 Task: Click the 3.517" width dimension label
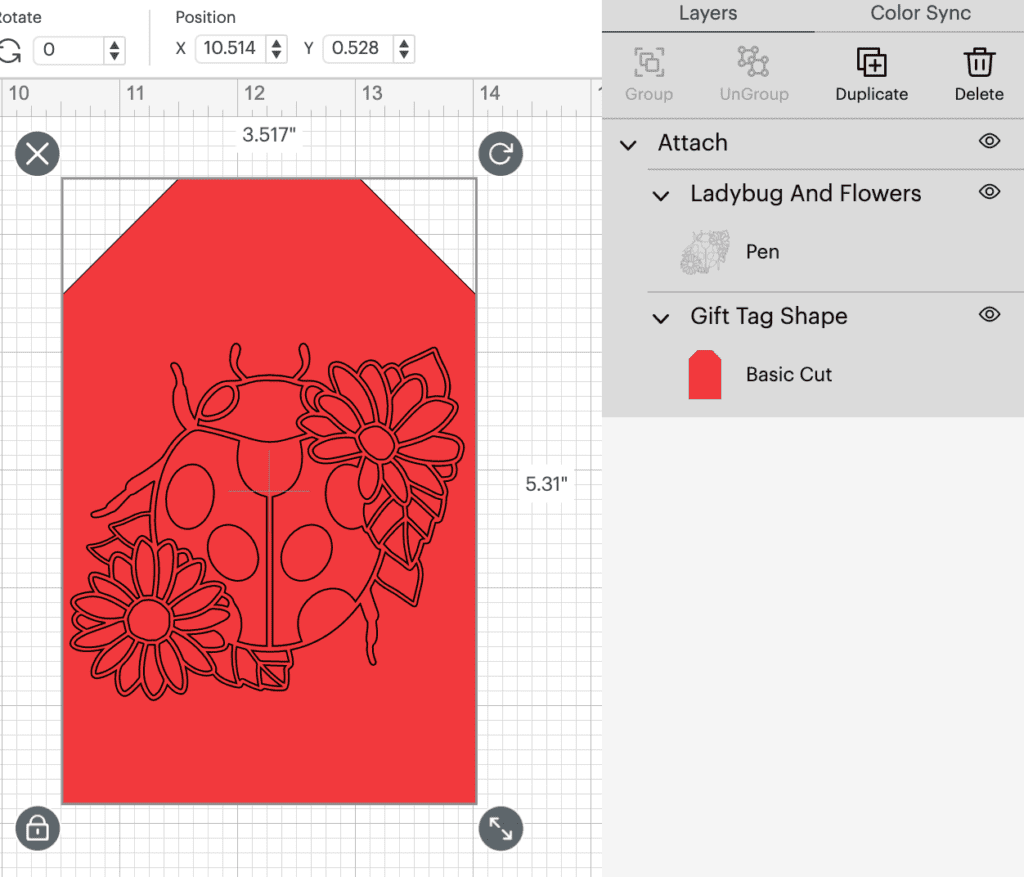point(269,135)
